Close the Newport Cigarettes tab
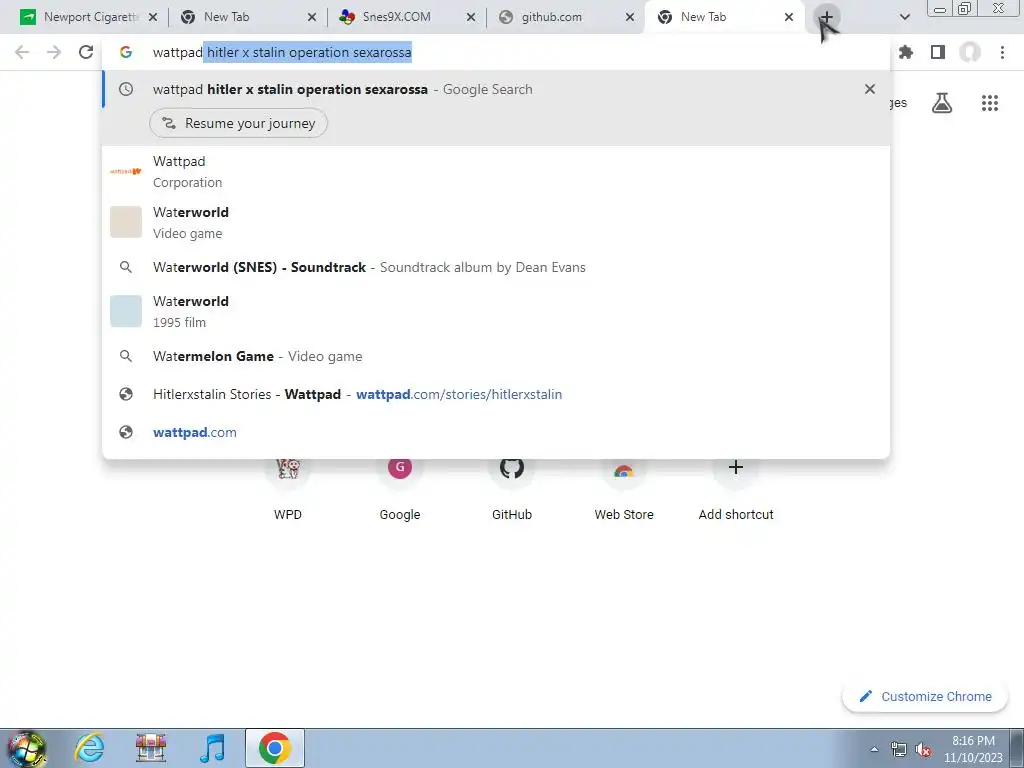This screenshot has height=768, width=1024. click(153, 17)
